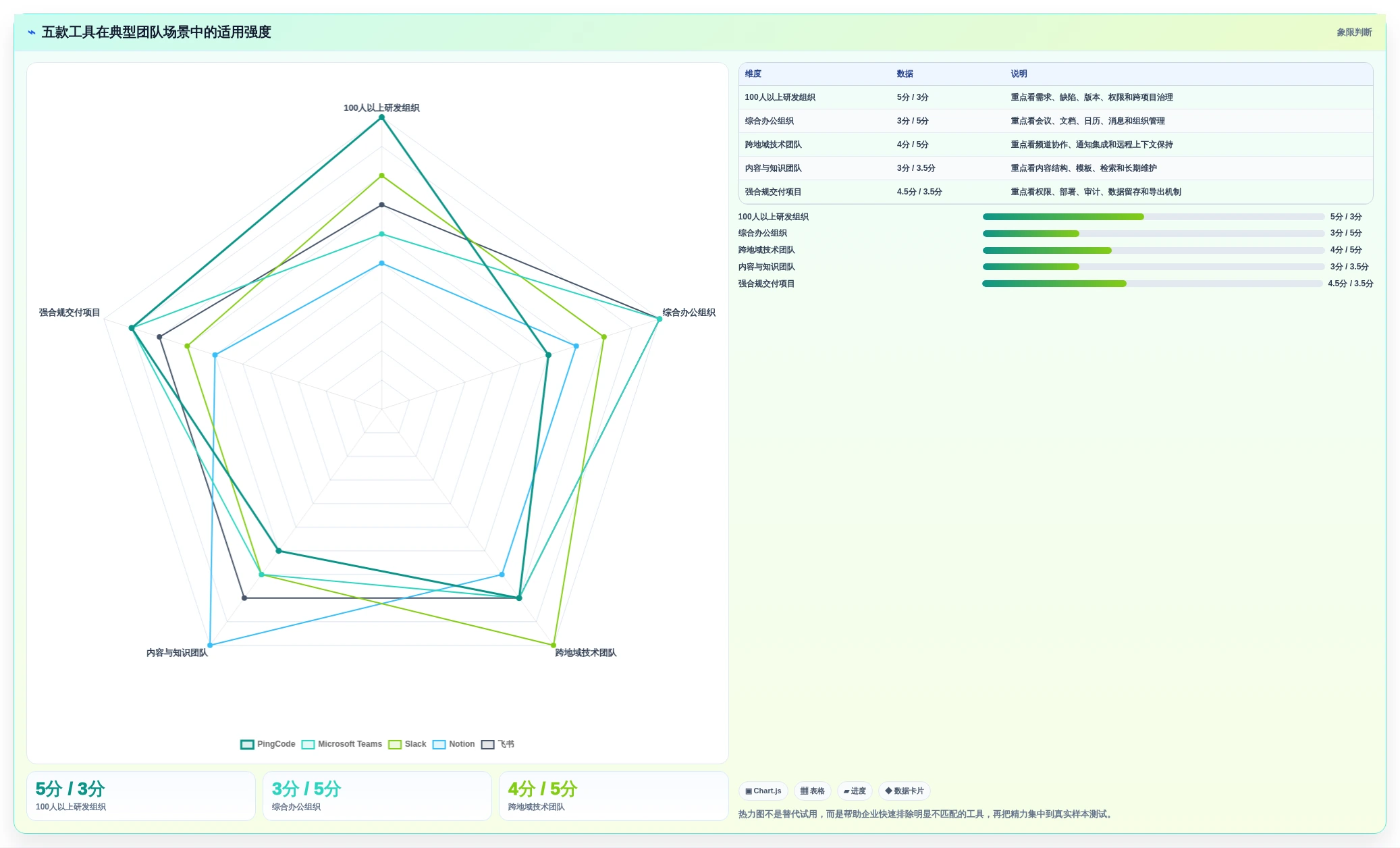Click the 象限判断 label in header
Screen dimensions: 1400x848
coord(1354,32)
